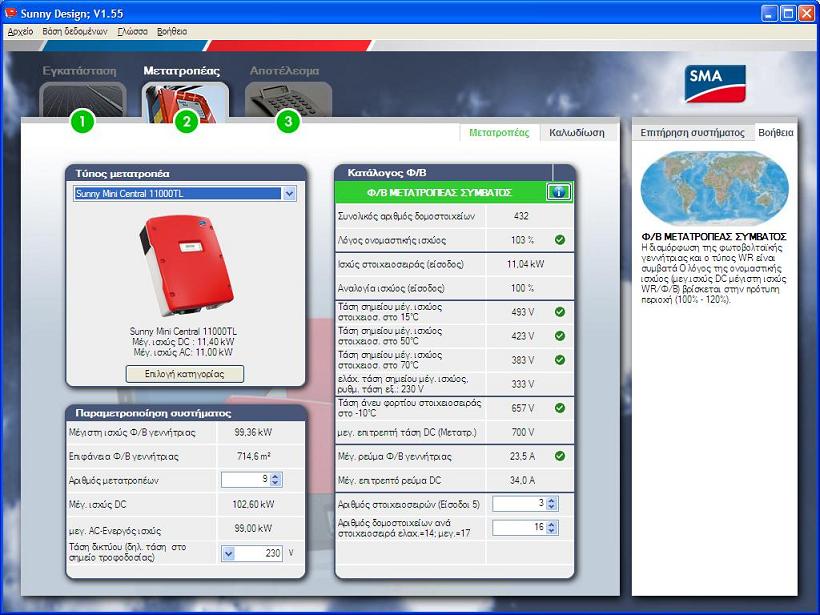Click the PV generator peak power value 99,36 kW
Screen dimensions: 820x615
[x=253, y=432]
